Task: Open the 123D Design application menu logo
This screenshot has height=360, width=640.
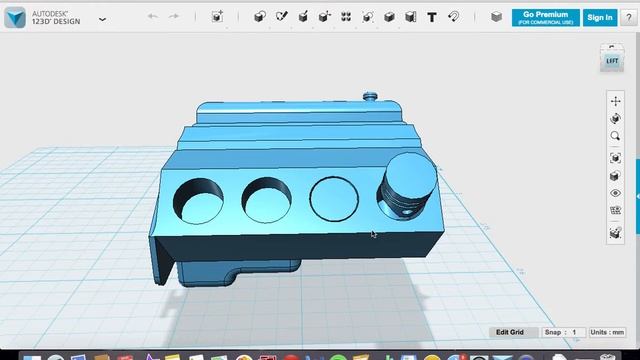Action: pos(15,18)
